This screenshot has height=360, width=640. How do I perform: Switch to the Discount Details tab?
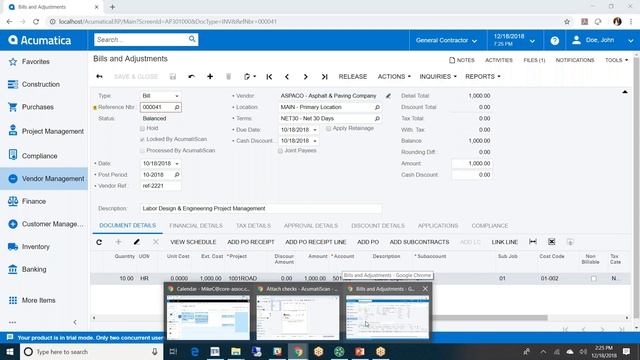coord(378,226)
